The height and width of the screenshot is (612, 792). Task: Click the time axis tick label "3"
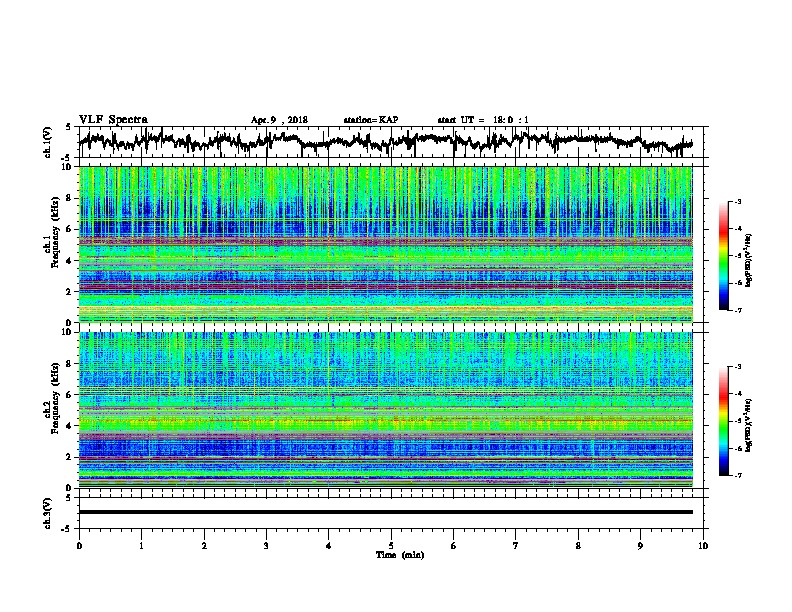(266, 546)
